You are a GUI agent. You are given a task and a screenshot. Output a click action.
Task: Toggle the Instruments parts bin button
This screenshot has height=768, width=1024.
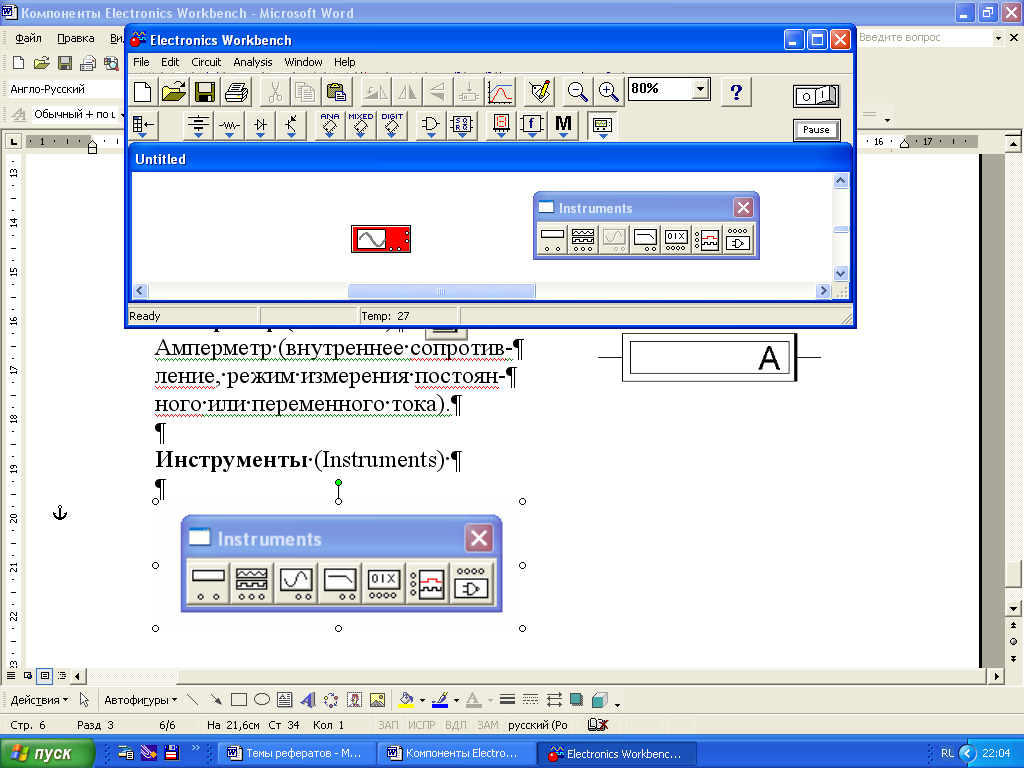point(602,125)
